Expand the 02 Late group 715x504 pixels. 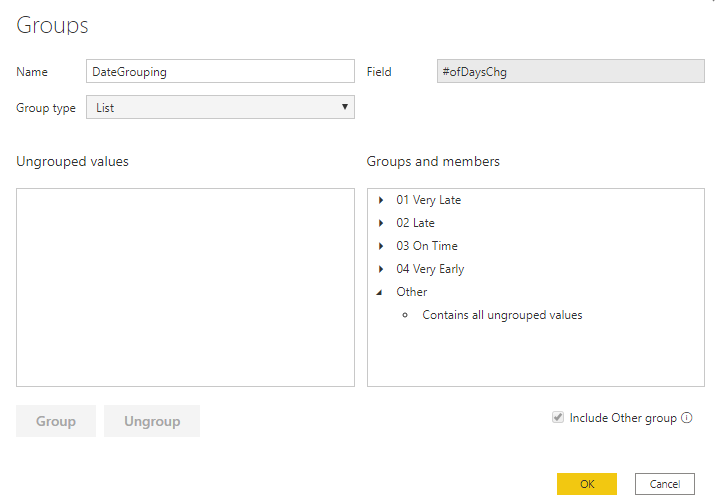pos(381,223)
